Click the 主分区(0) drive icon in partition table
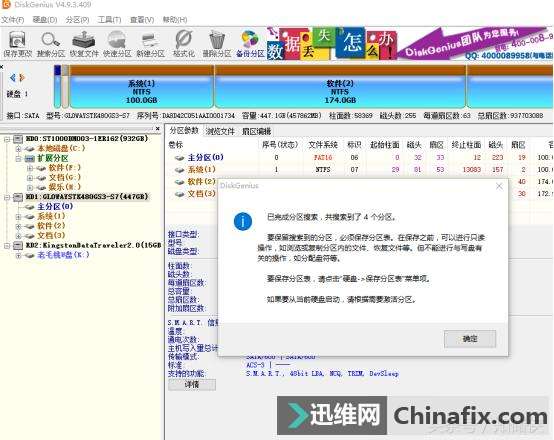 (179, 158)
